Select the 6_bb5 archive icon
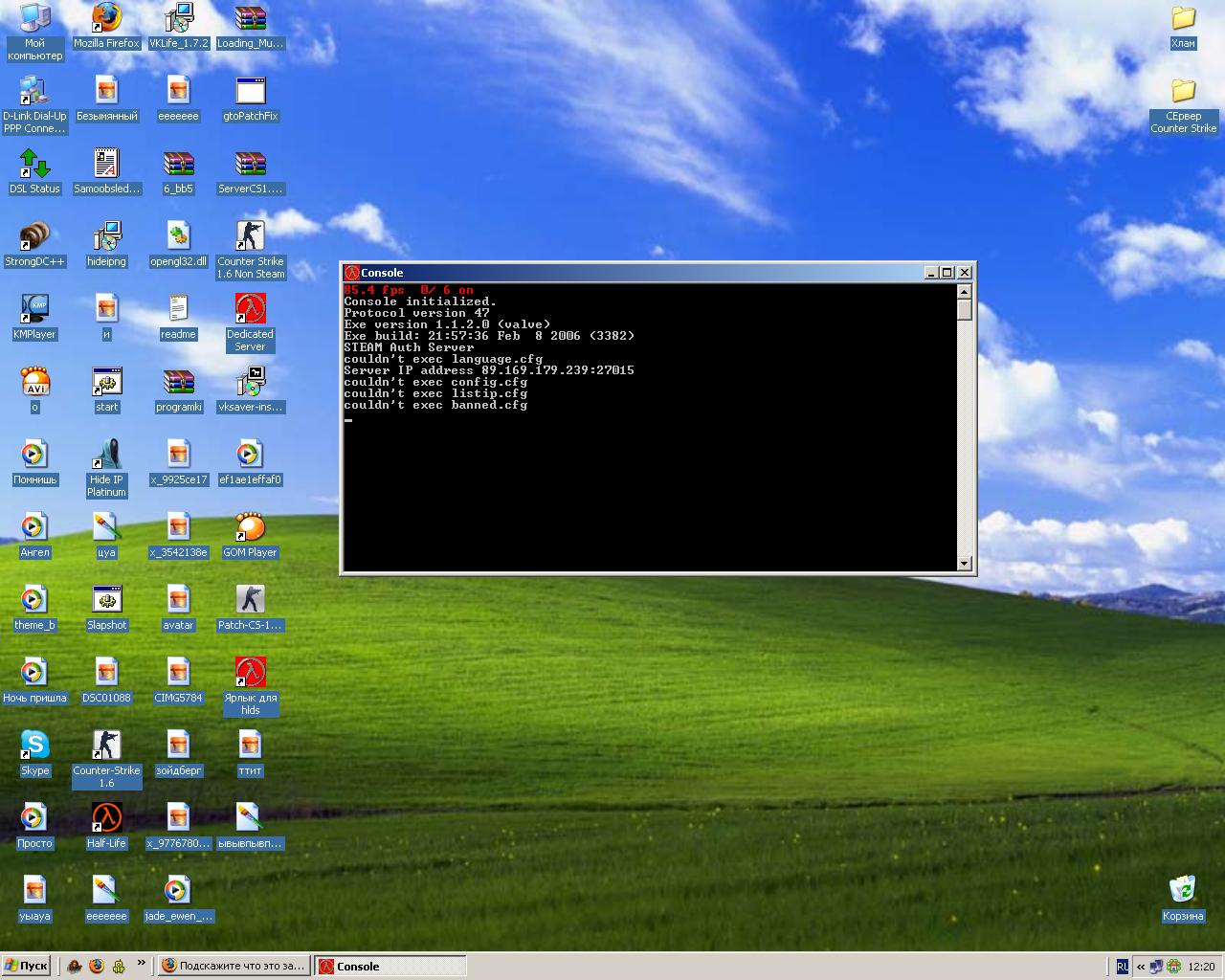The image size is (1225, 980). [x=179, y=171]
